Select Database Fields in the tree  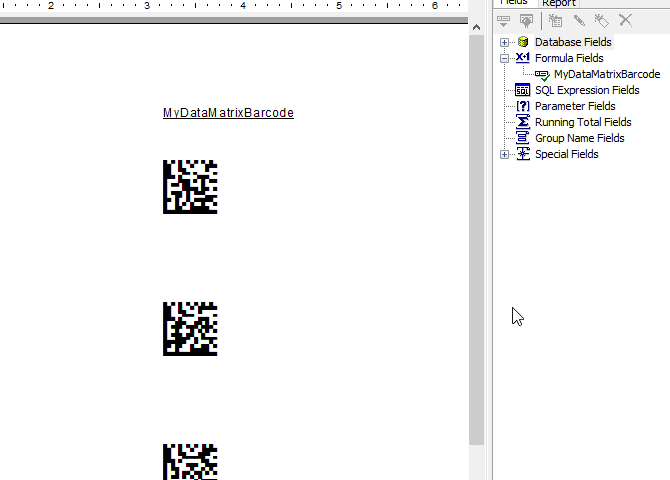573,42
